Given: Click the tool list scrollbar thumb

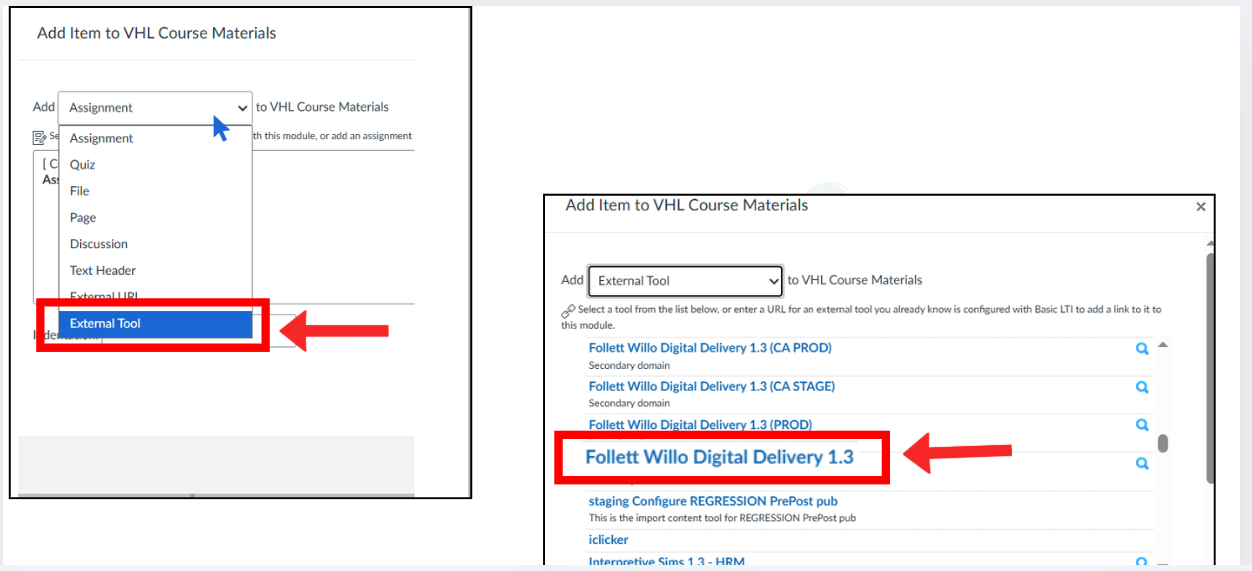Looking at the screenshot, I should [x=1163, y=443].
